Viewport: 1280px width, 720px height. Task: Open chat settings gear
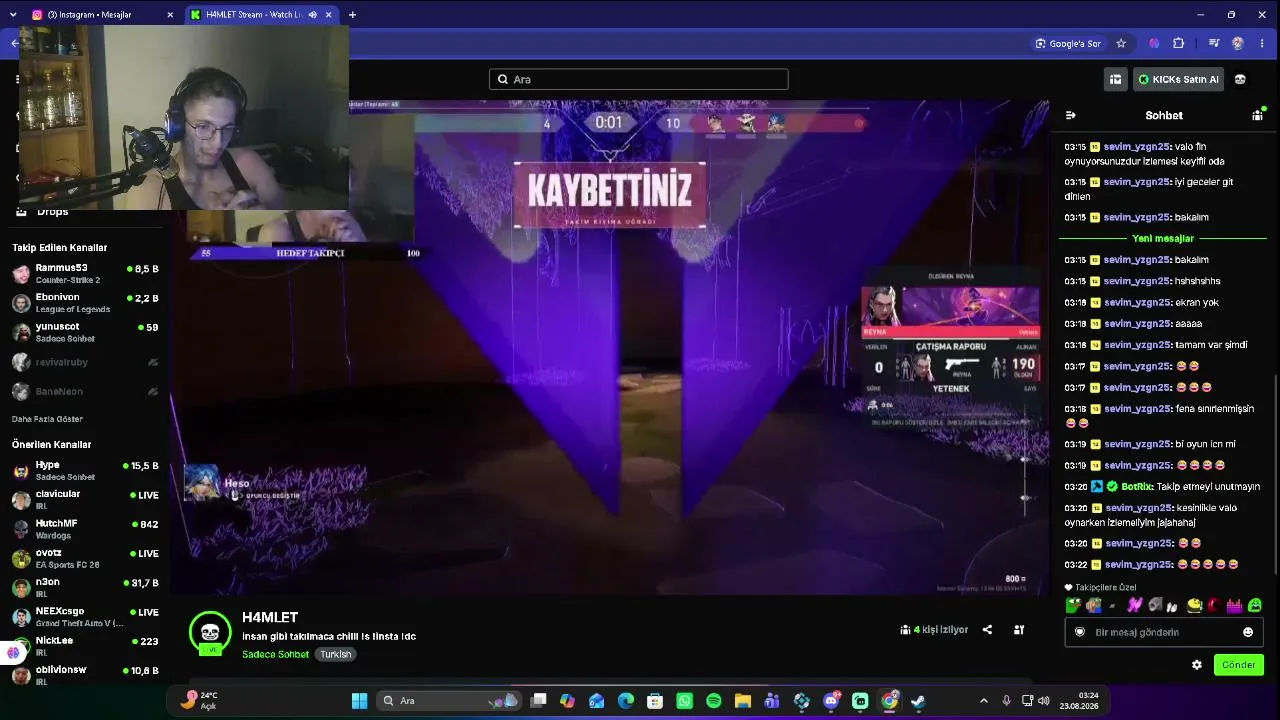(x=1197, y=665)
